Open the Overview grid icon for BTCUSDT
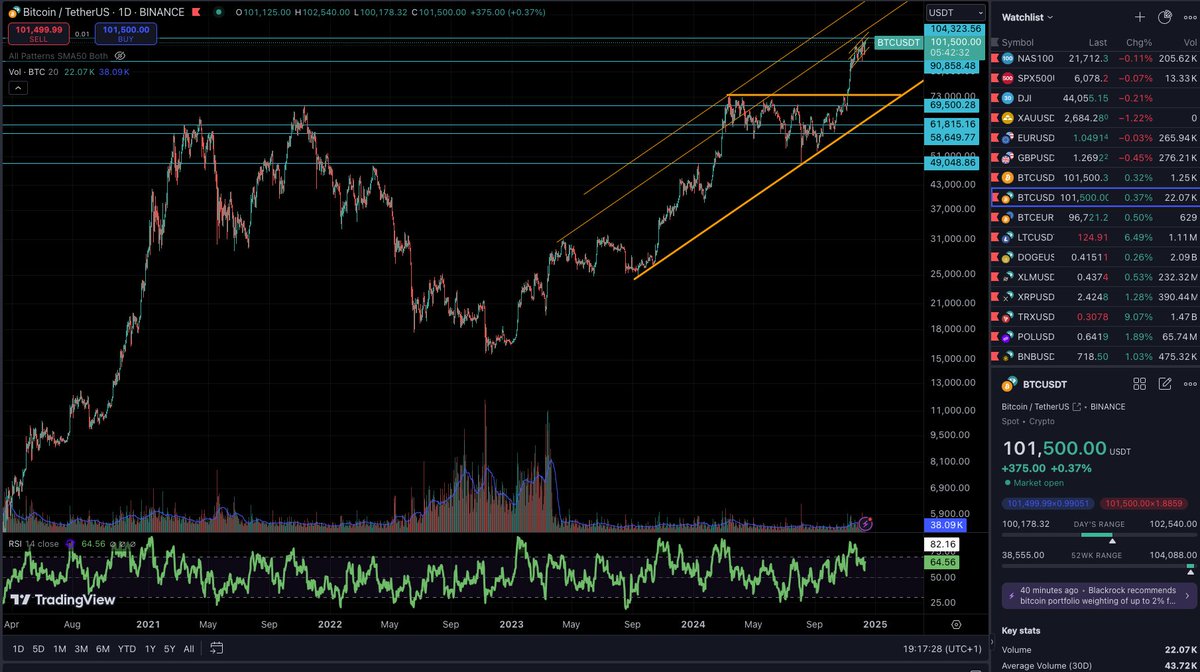1200x672 pixels. tap(1140, 383)
